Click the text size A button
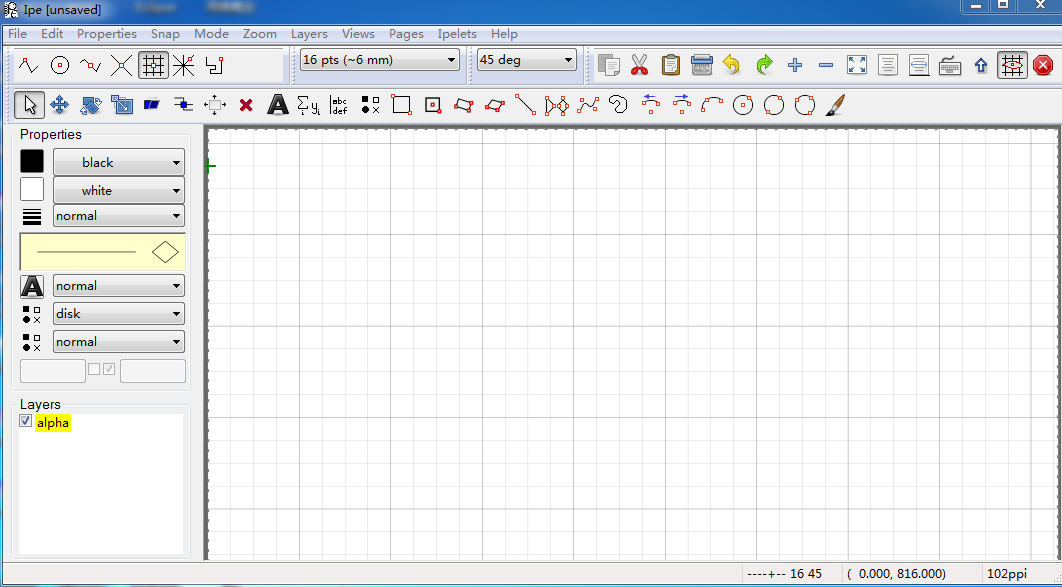 click(32, 286)
